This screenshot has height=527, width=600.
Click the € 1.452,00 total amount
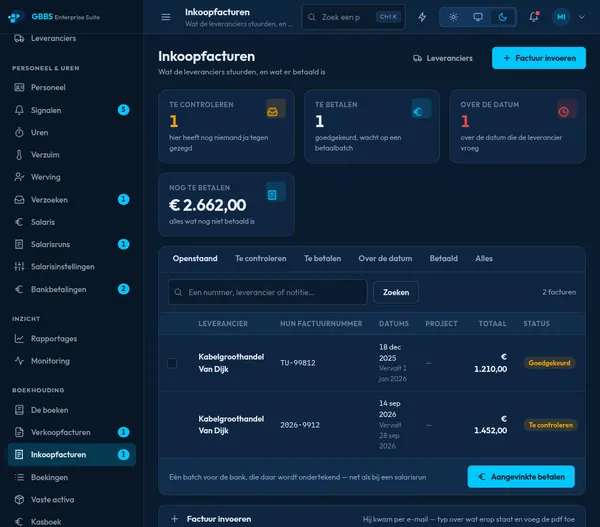(491, 424)
